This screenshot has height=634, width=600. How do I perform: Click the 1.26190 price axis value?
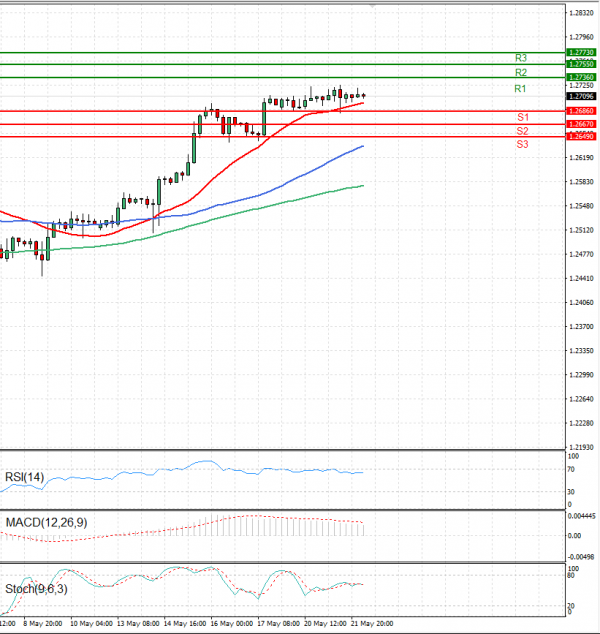[x=581, y=158]
